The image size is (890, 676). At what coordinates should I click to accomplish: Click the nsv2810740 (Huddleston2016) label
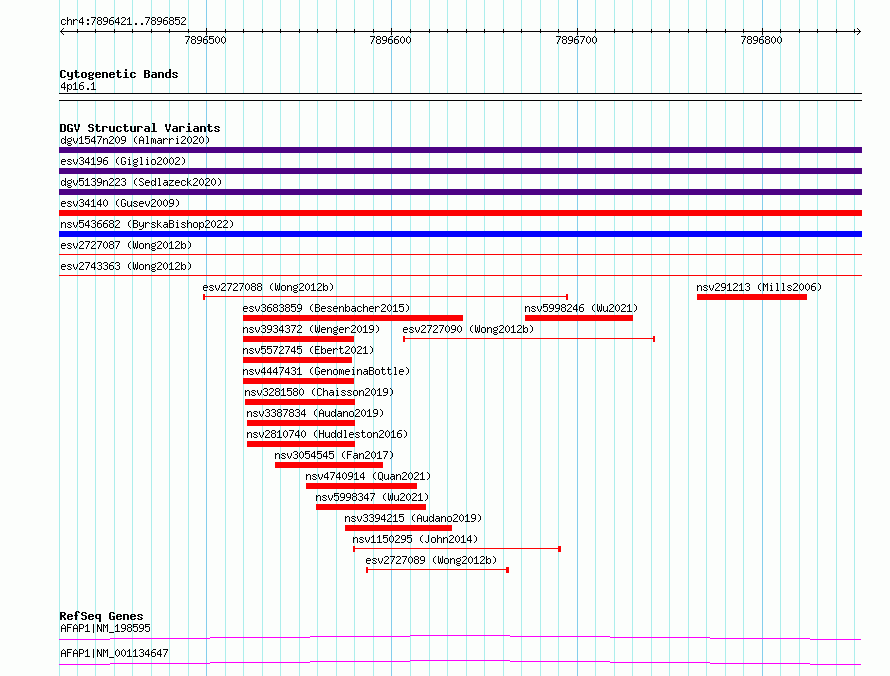pyautogui.click(x=327, y=434)
